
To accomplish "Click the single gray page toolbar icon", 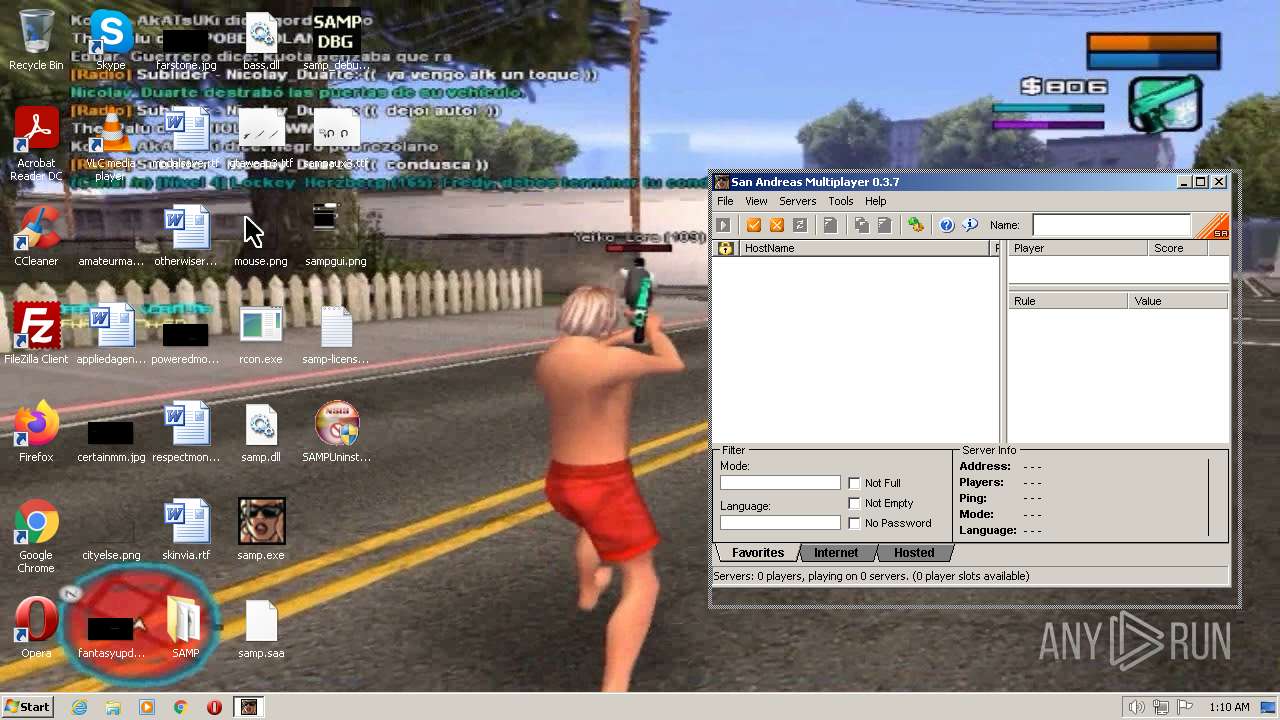I will tap(830, 225).
